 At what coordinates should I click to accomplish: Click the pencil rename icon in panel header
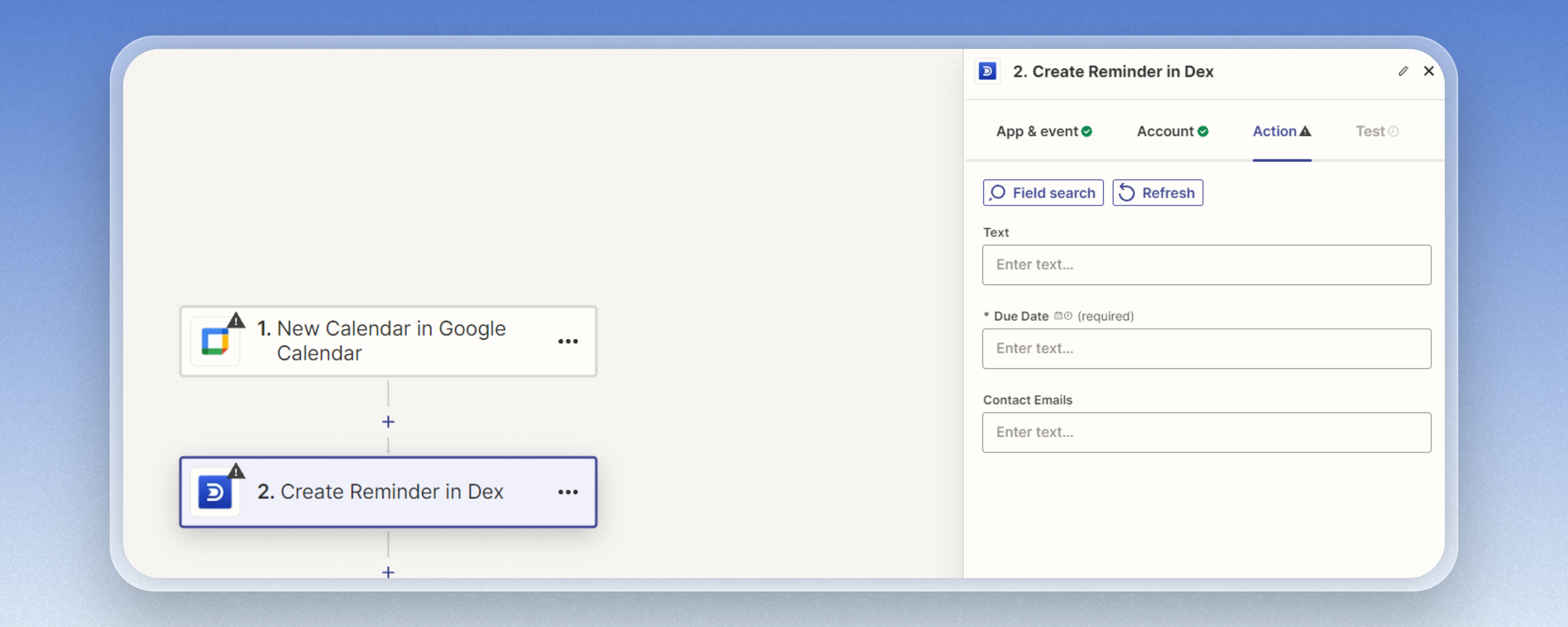[x=1403, y=71]
